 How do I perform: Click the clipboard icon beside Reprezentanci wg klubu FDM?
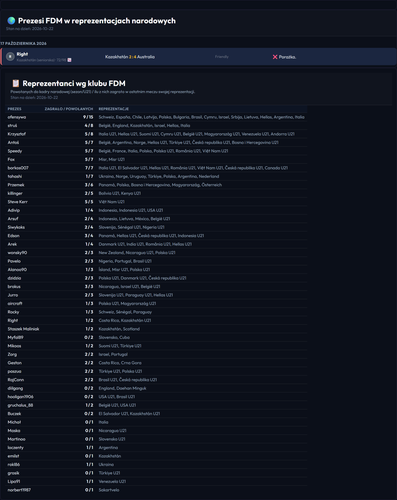click(x=15, y=83)
